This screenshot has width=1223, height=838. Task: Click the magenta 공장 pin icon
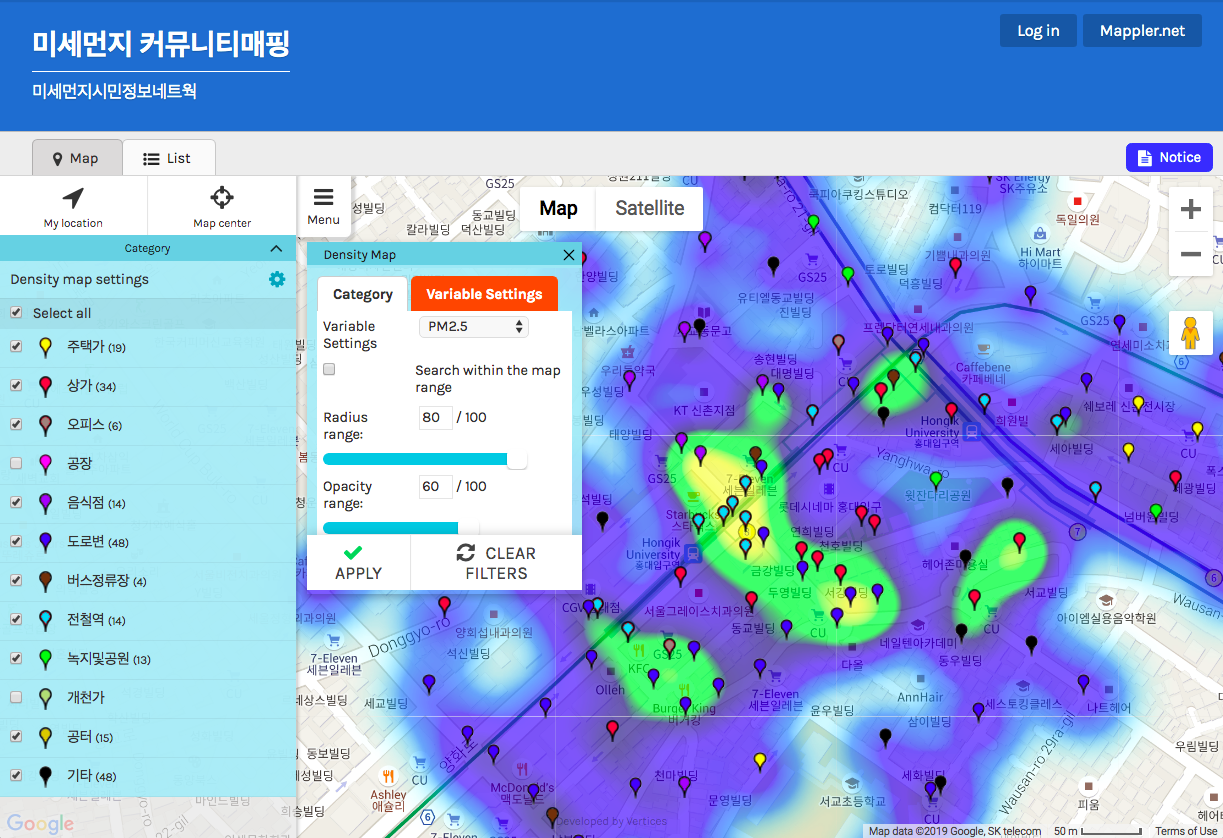(x=45, y=464)
